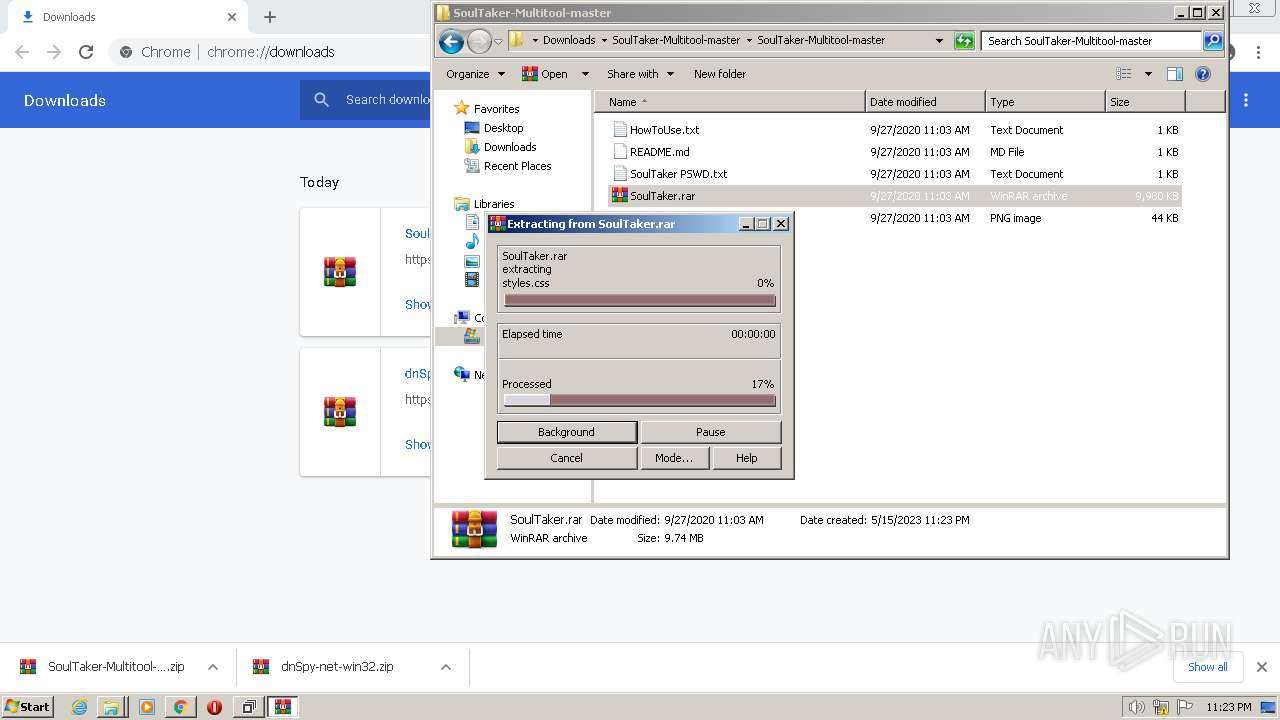Open Opera from the taskbar
This screenshot has height=720, width=1280.
tap(214, 707)
